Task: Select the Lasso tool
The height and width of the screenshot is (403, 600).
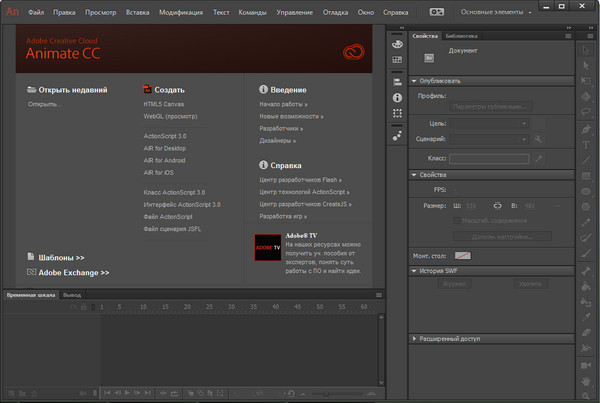Action: tap(587, 113)
